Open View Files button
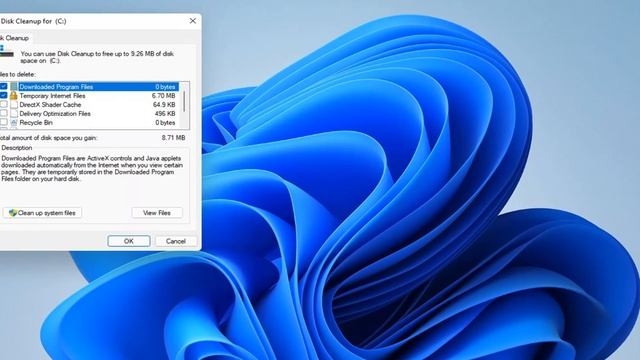Screen dimensions: 640x360 (157, 213)
